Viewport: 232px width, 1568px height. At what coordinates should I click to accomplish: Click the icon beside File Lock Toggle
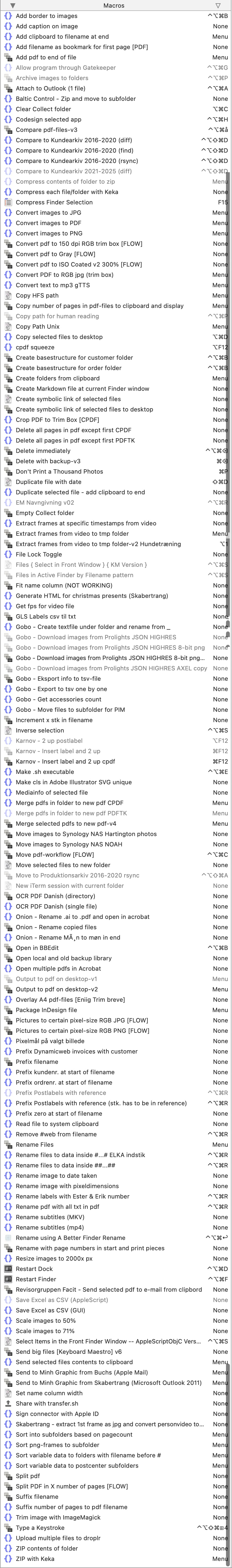(8, 554)
